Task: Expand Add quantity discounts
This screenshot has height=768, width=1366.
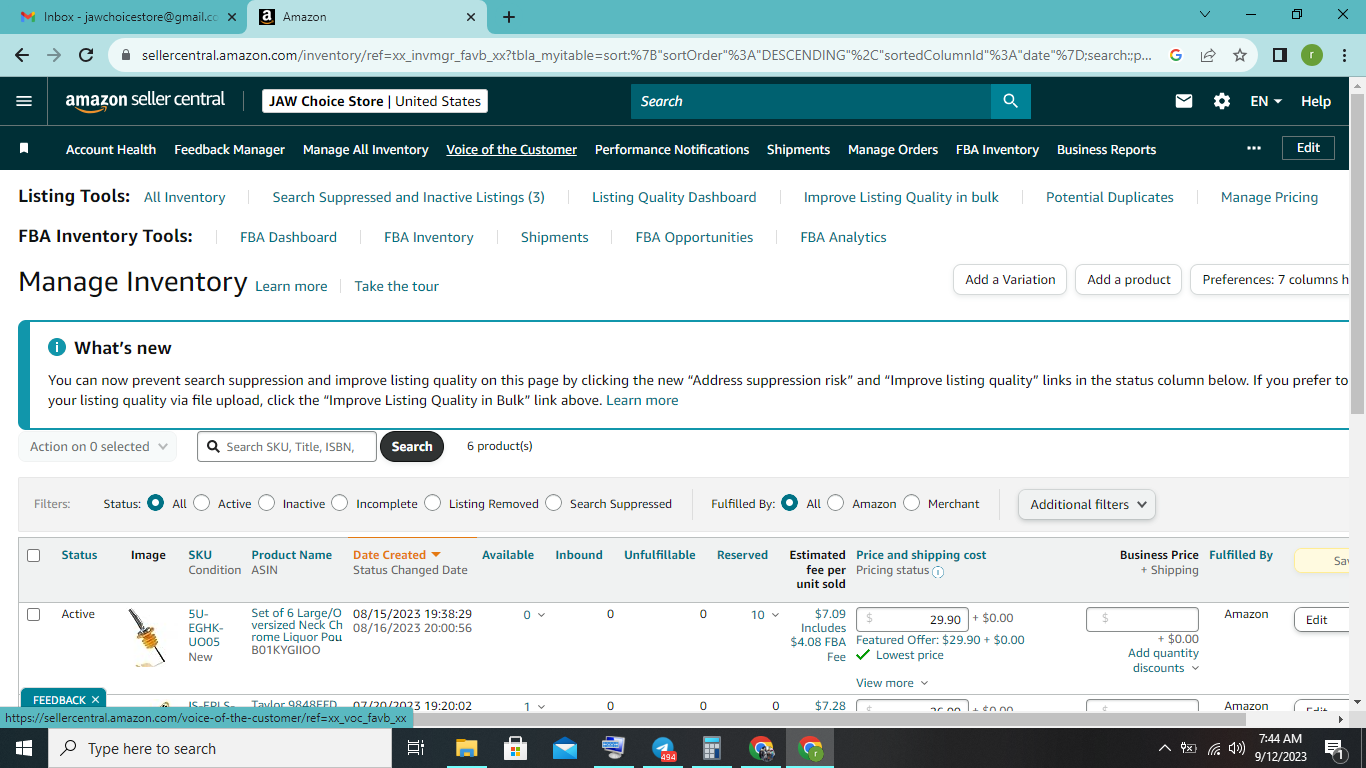Action: 1164,660
